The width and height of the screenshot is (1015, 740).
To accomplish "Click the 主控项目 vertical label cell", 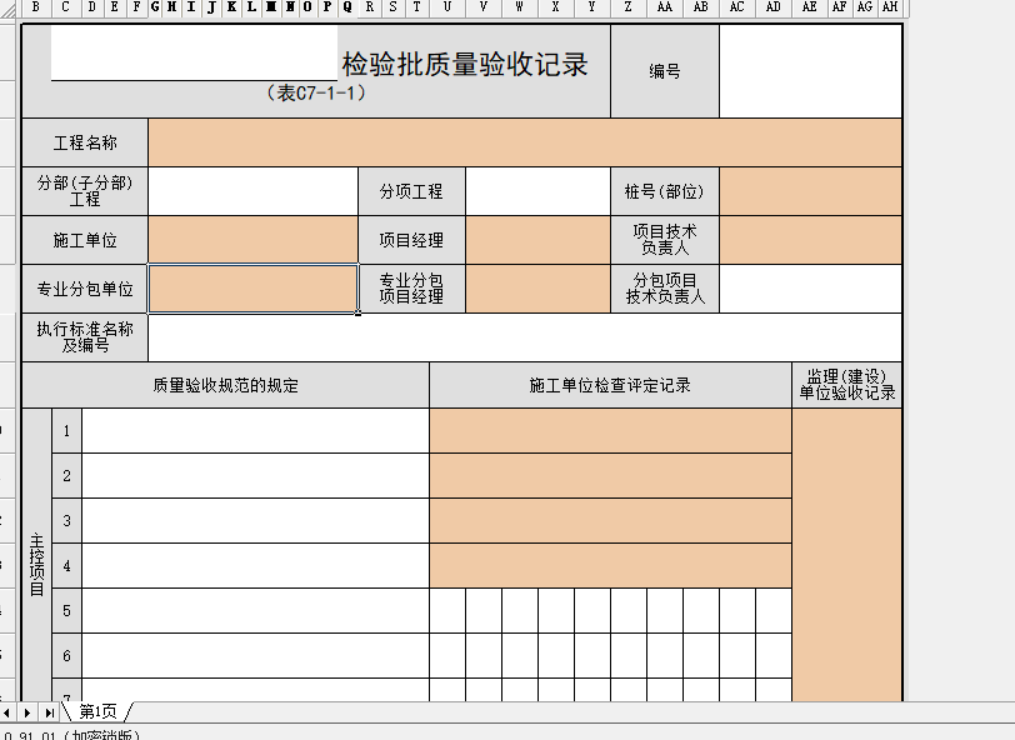I will (x=37, y=555).
